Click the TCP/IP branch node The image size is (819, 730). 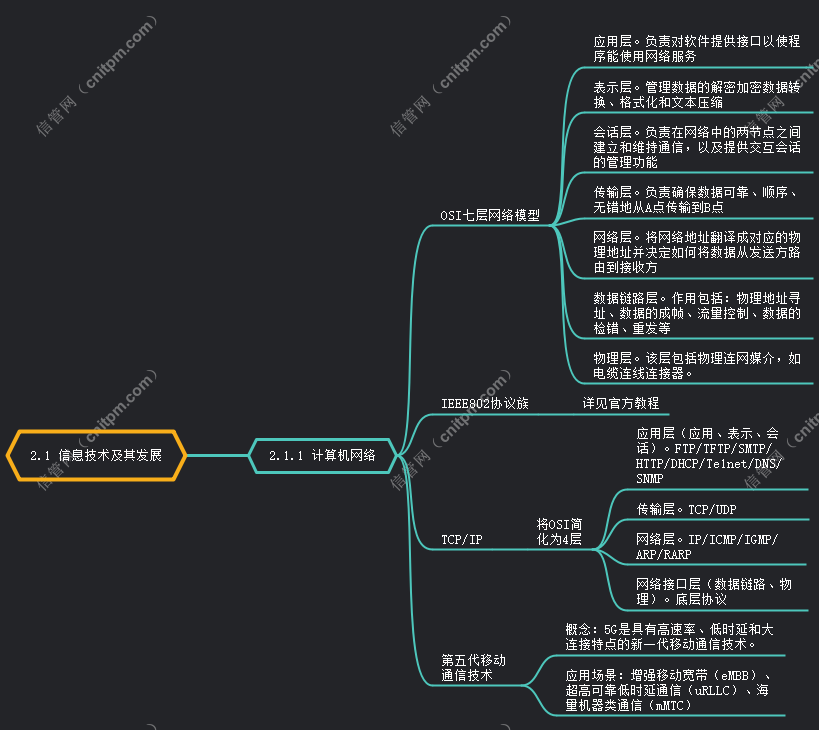(462, 539)
